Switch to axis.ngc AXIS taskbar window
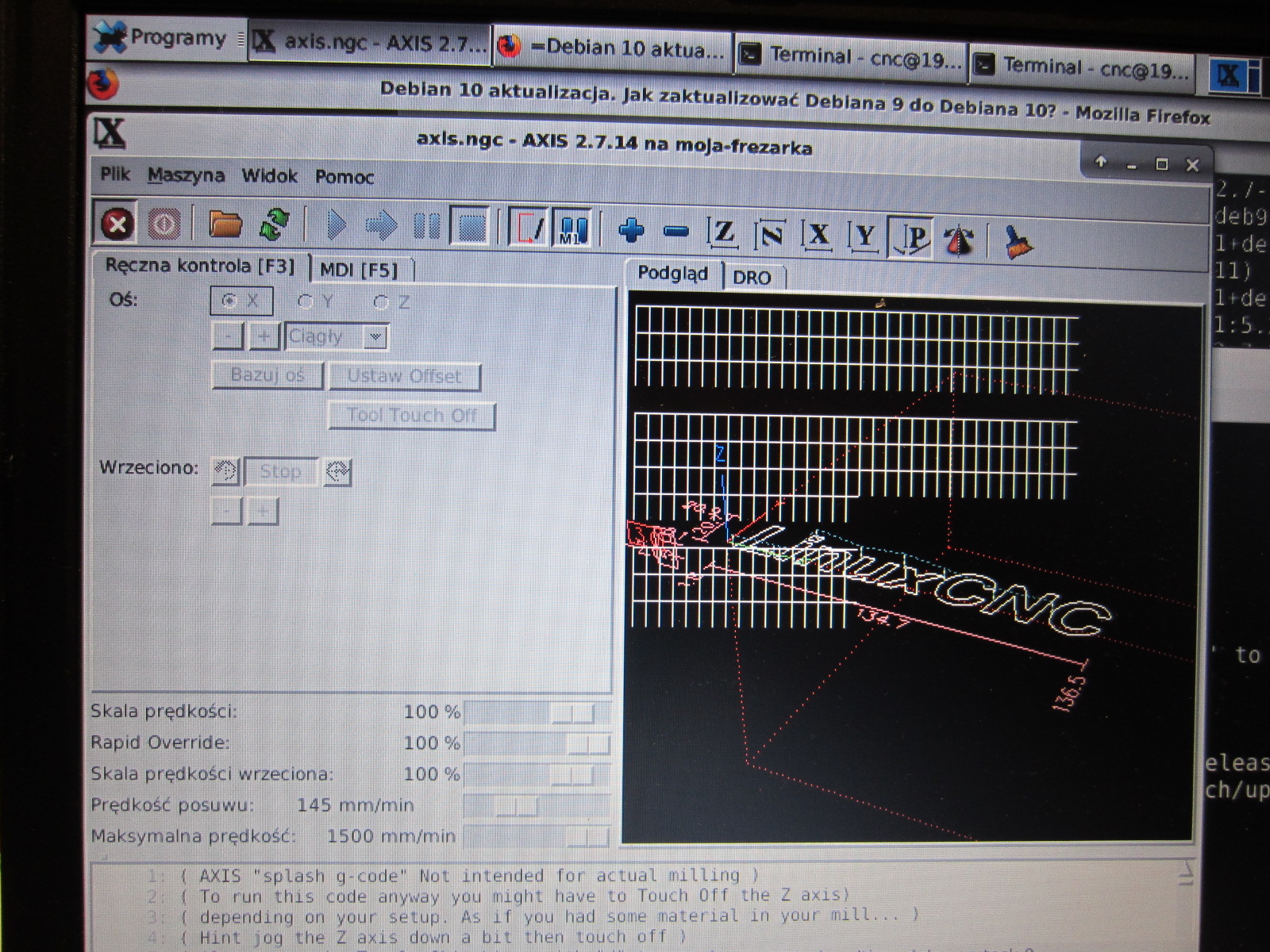This screenshot has width=1270, height=952. click(x=370, y=42)
